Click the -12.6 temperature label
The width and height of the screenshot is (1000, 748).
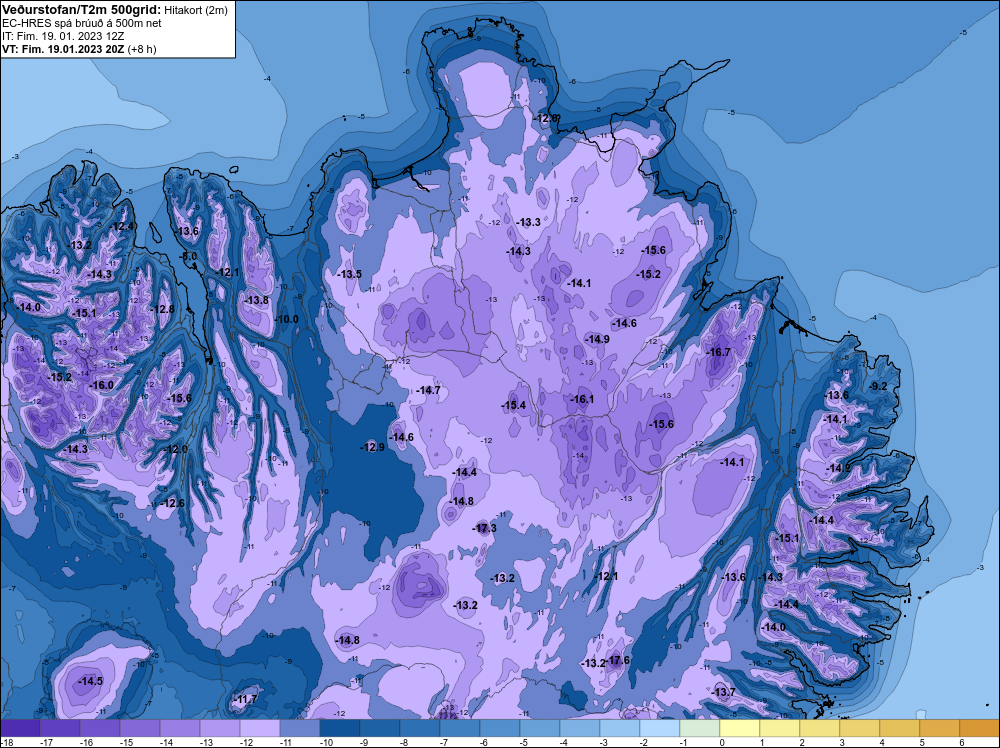coord(172,503)
